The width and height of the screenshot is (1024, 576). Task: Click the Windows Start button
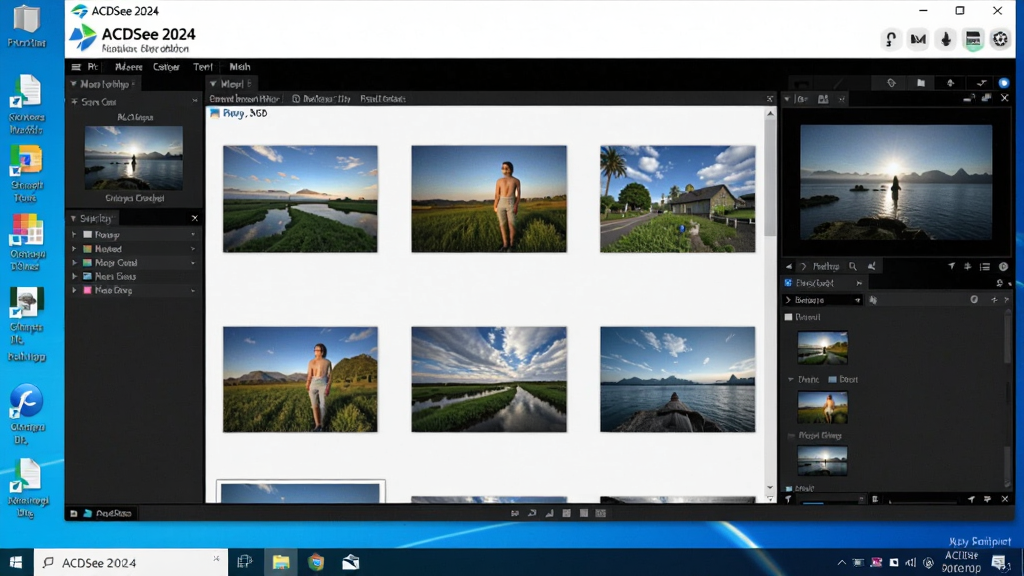pos(16,562)
